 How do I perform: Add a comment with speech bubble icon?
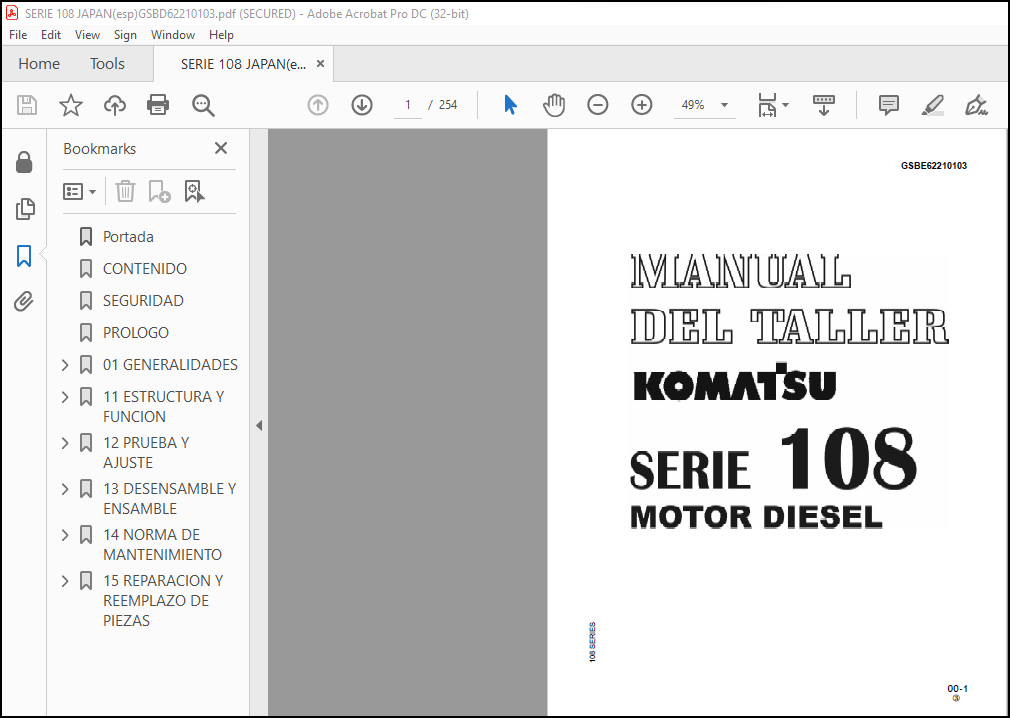tap(889, 105)
